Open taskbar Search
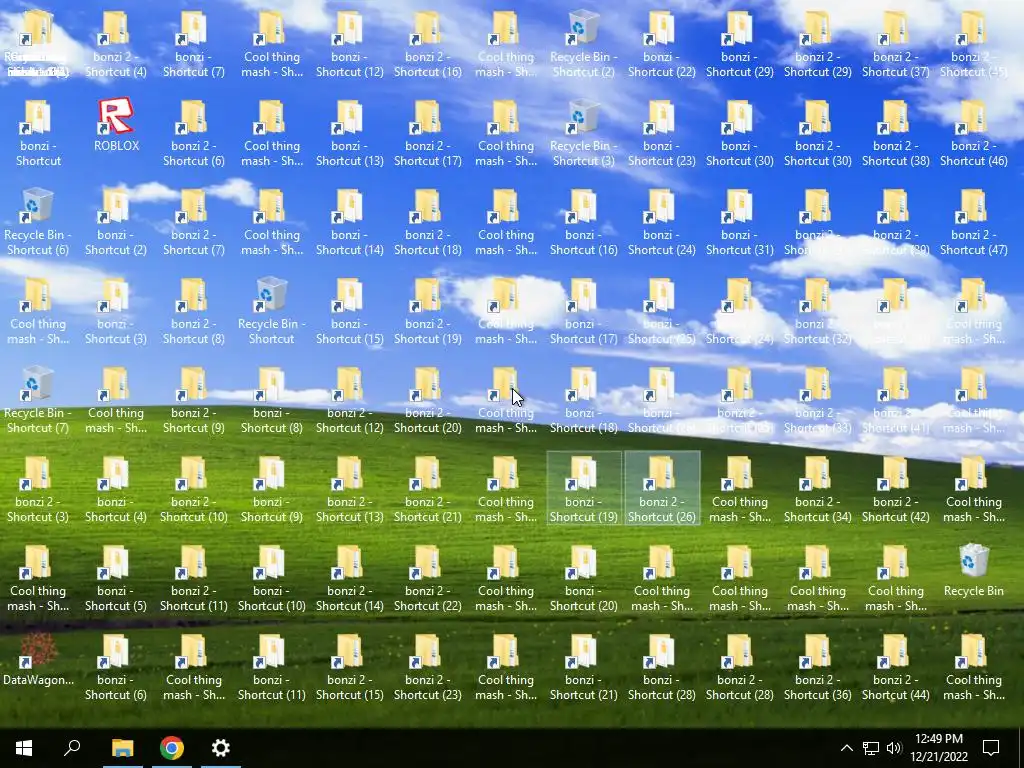This screenshot has height=768, width=1024. [72, 748]
